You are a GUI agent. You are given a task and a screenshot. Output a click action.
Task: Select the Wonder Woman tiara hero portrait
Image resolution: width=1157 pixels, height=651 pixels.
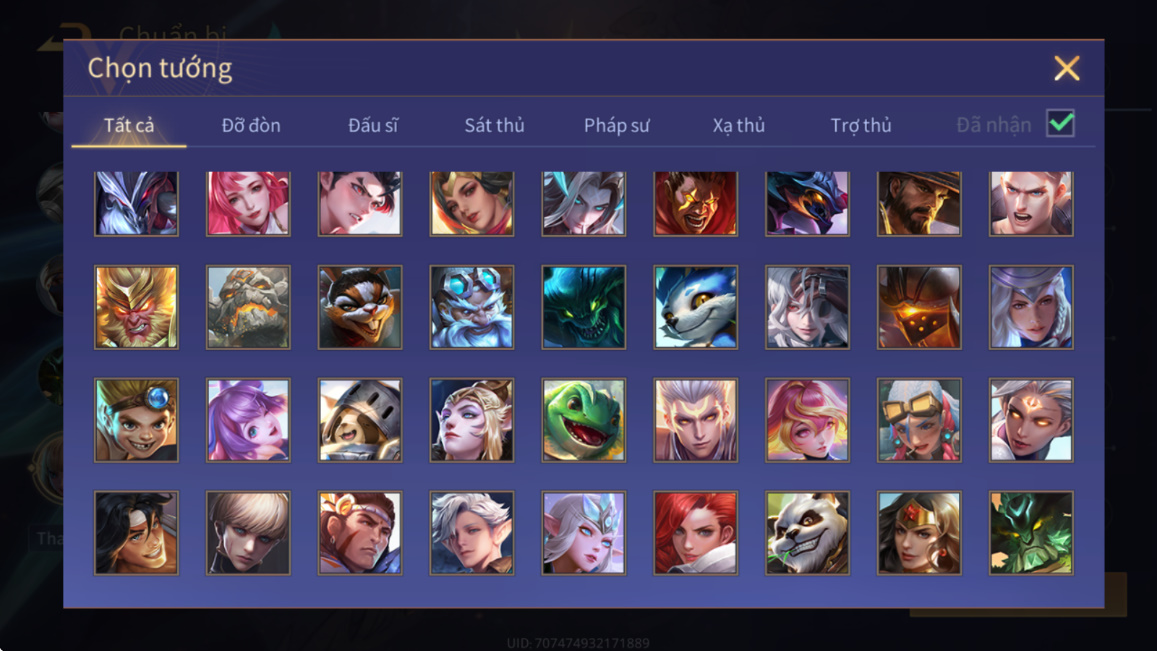pyautogui.click(x=919, y=533)
